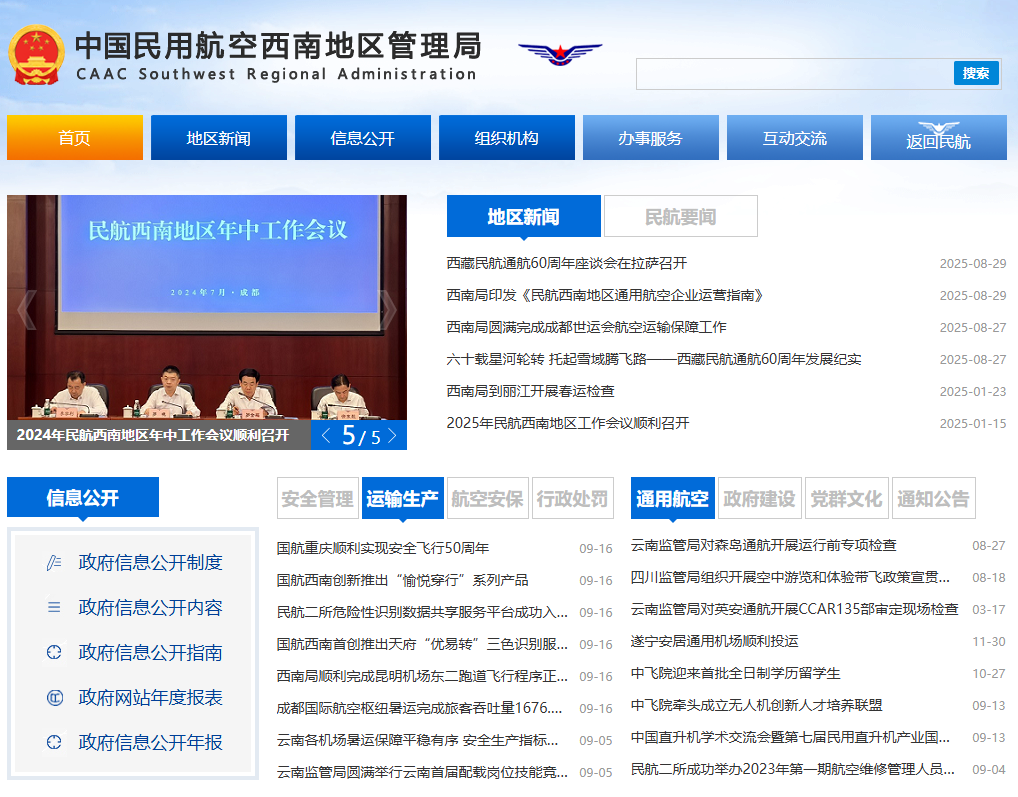
Task: Click the CAAC winged star logo
Action: pyautogui.click(x=560, y=53)
